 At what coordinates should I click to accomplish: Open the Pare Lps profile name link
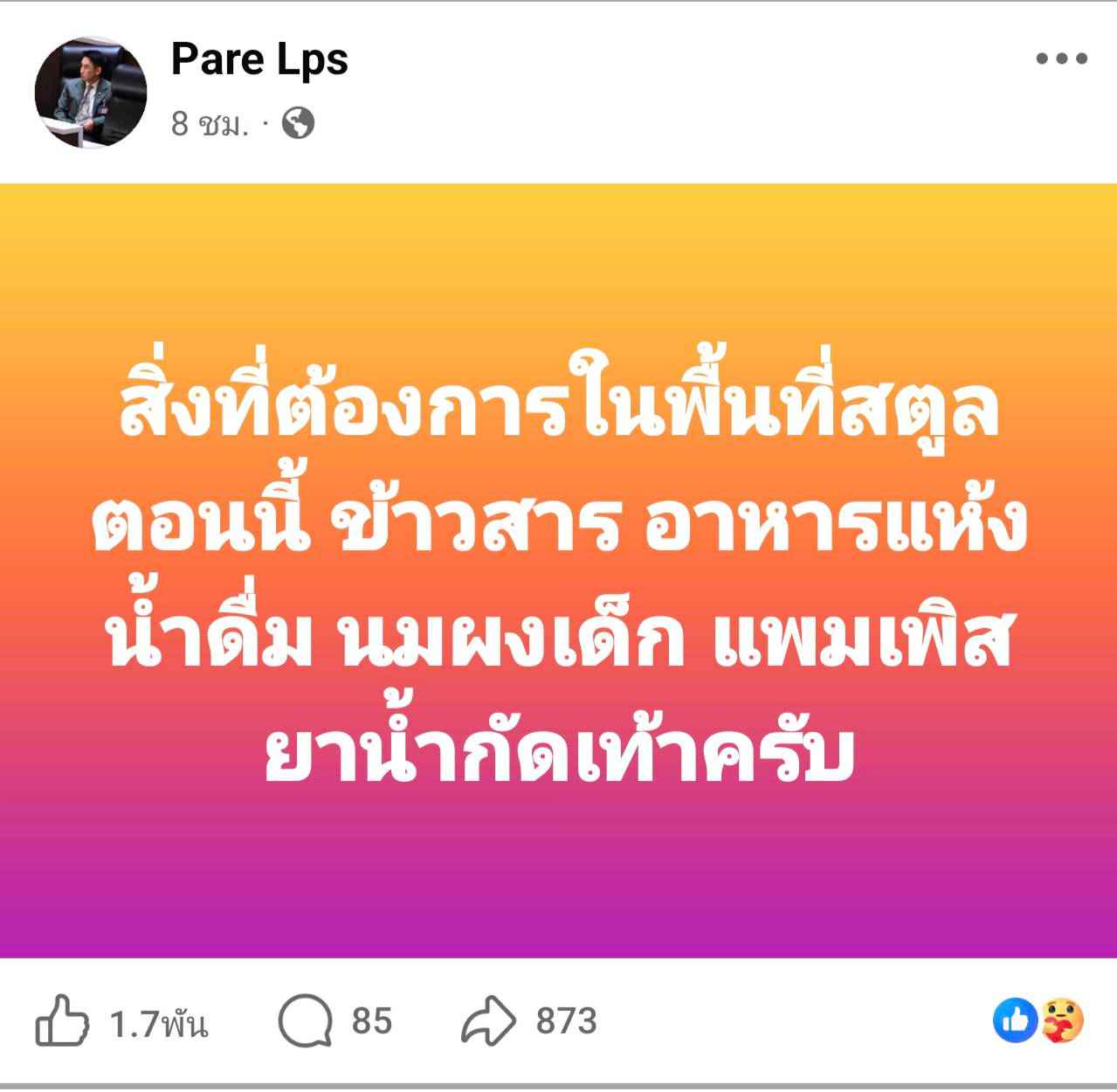click(x=259, y=59)
